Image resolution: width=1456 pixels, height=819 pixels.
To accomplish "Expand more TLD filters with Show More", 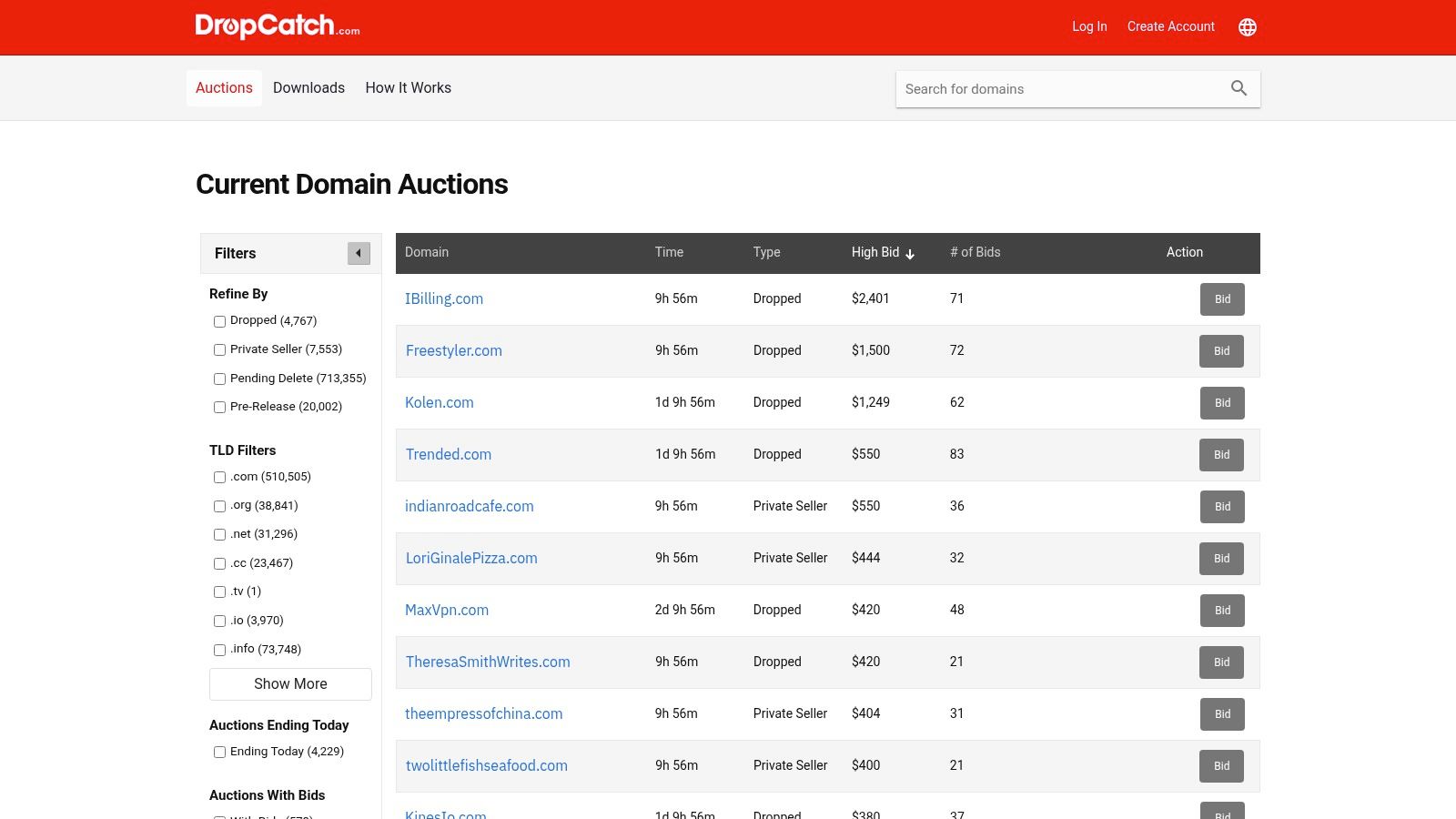I will tap(289, 683).
